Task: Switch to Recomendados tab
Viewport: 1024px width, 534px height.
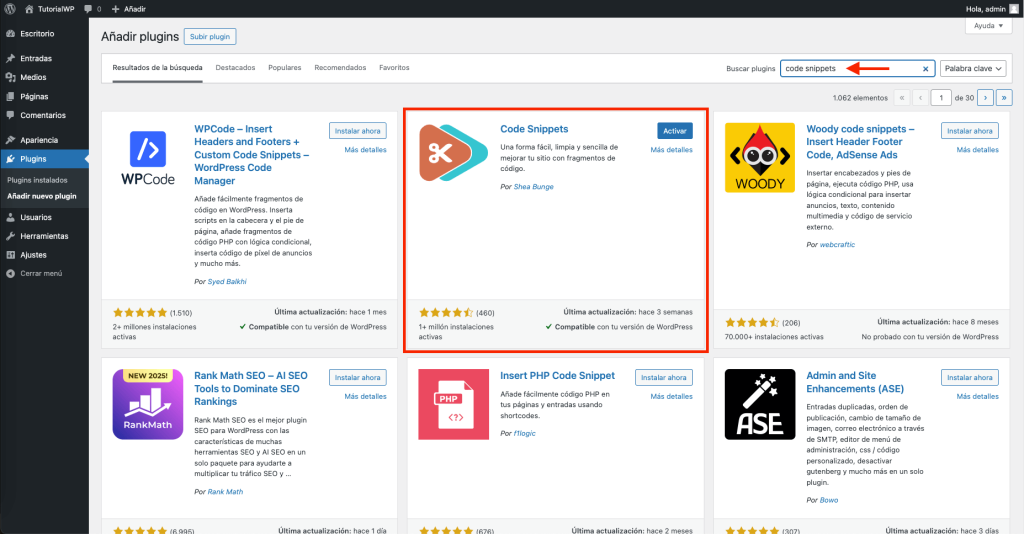Action: click(340, 68)
